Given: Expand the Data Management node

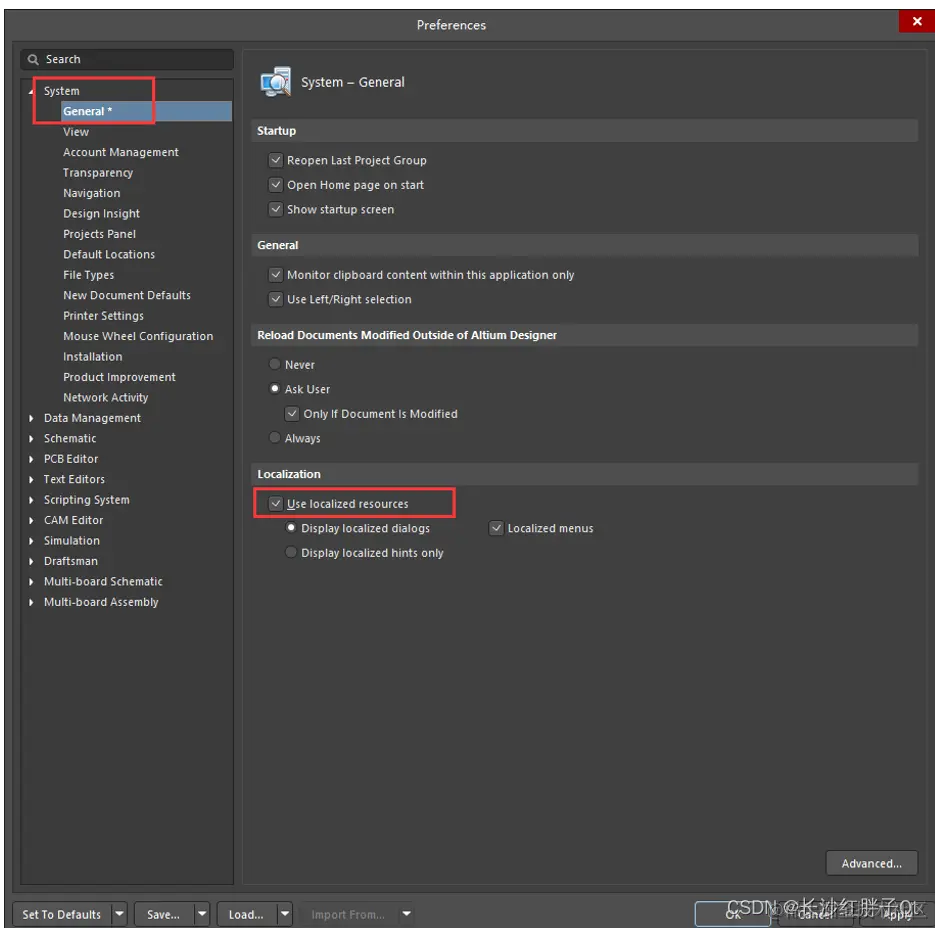Looking at the screenshot, I should tap(31, 419).
